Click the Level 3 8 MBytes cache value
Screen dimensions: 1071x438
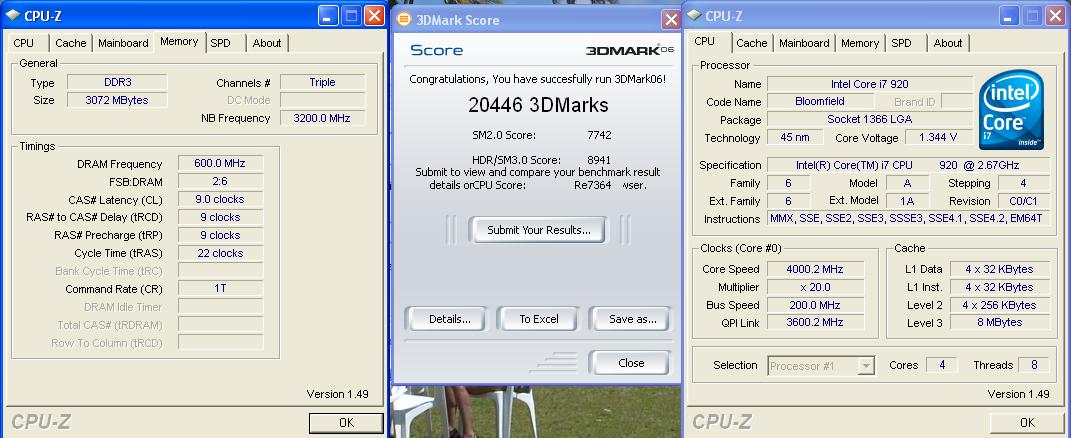pos(999,323)
